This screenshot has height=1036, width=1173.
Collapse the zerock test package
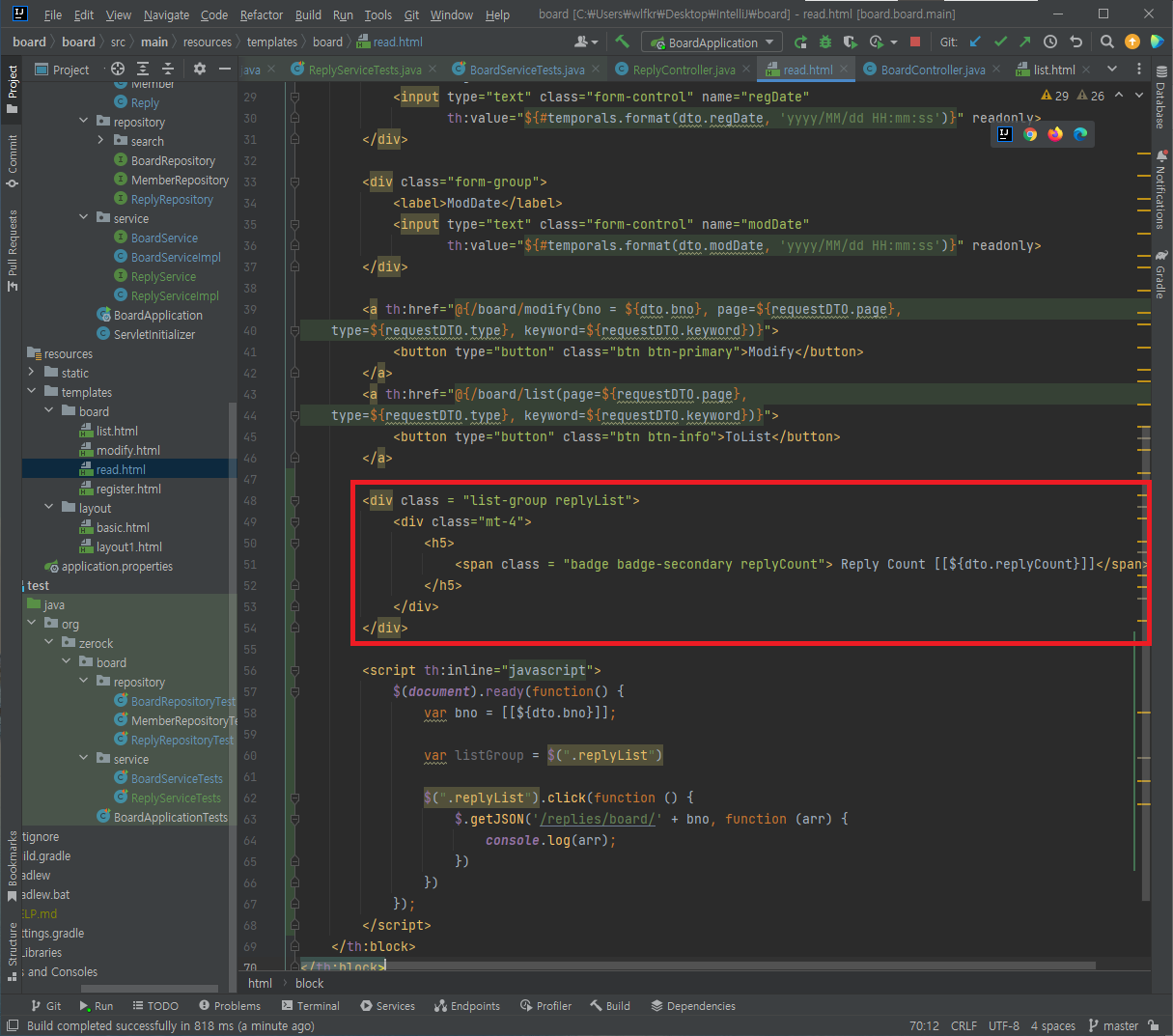[49, 643]
